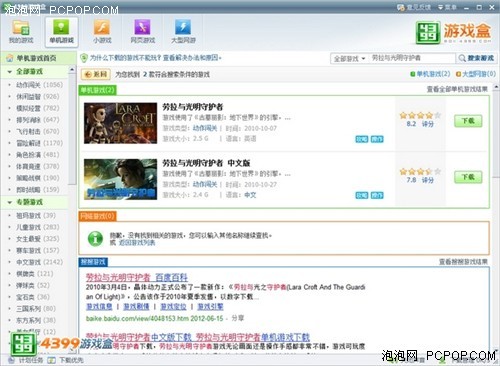500x366 pixels.
Task: Click the home icon beside 单机游戏首页
Action: (10, 58)
